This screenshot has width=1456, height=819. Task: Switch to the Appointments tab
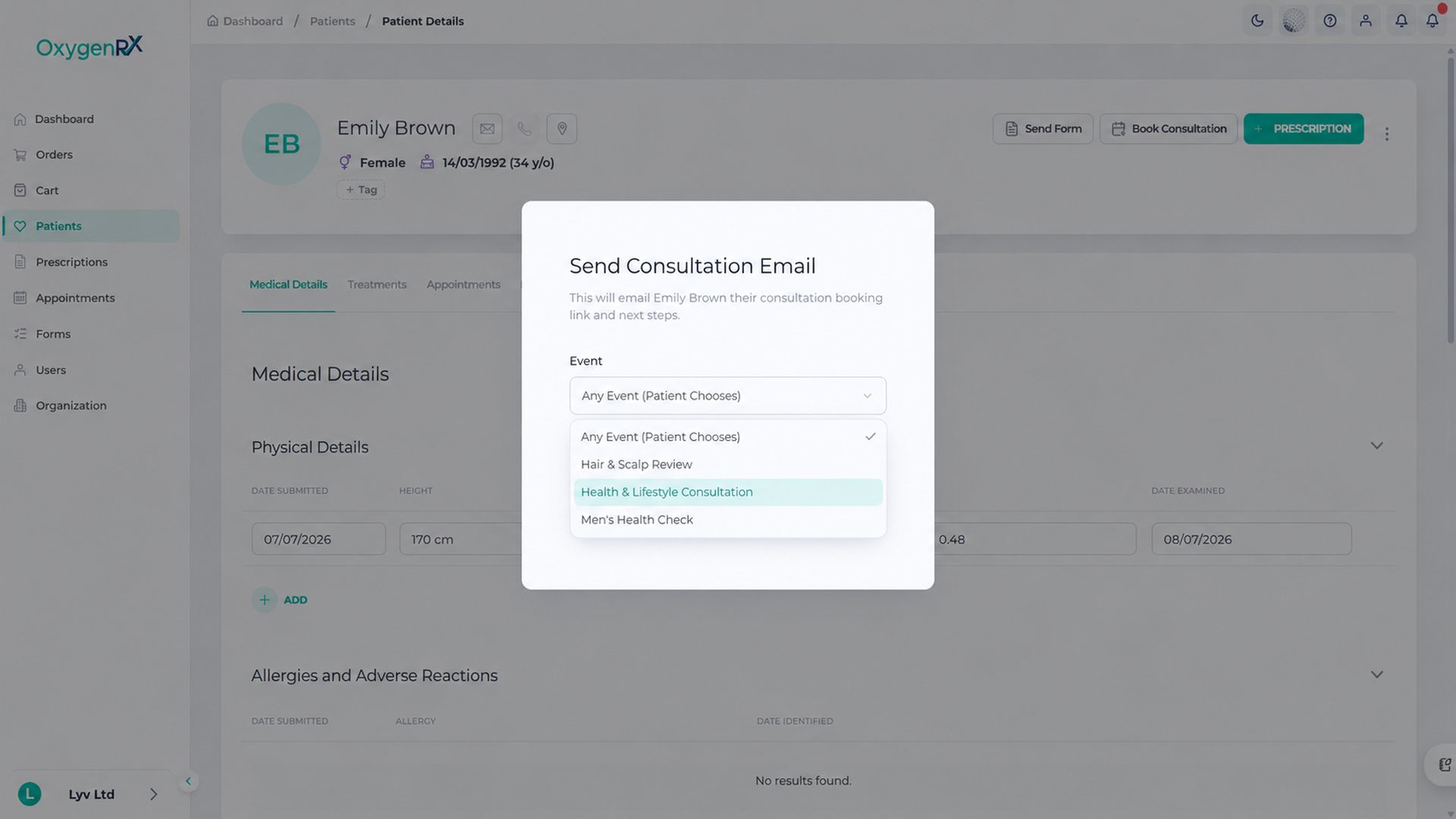point(463,285)
